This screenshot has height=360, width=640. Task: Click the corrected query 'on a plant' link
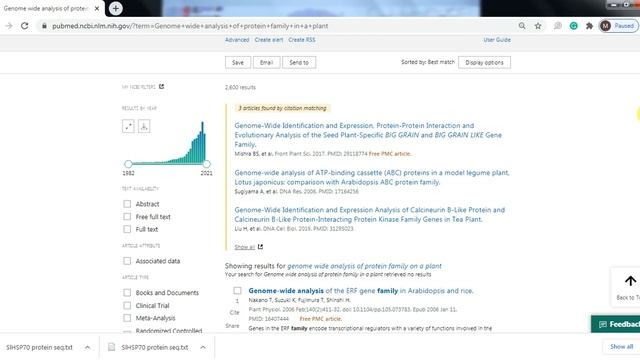pos(364,266)
